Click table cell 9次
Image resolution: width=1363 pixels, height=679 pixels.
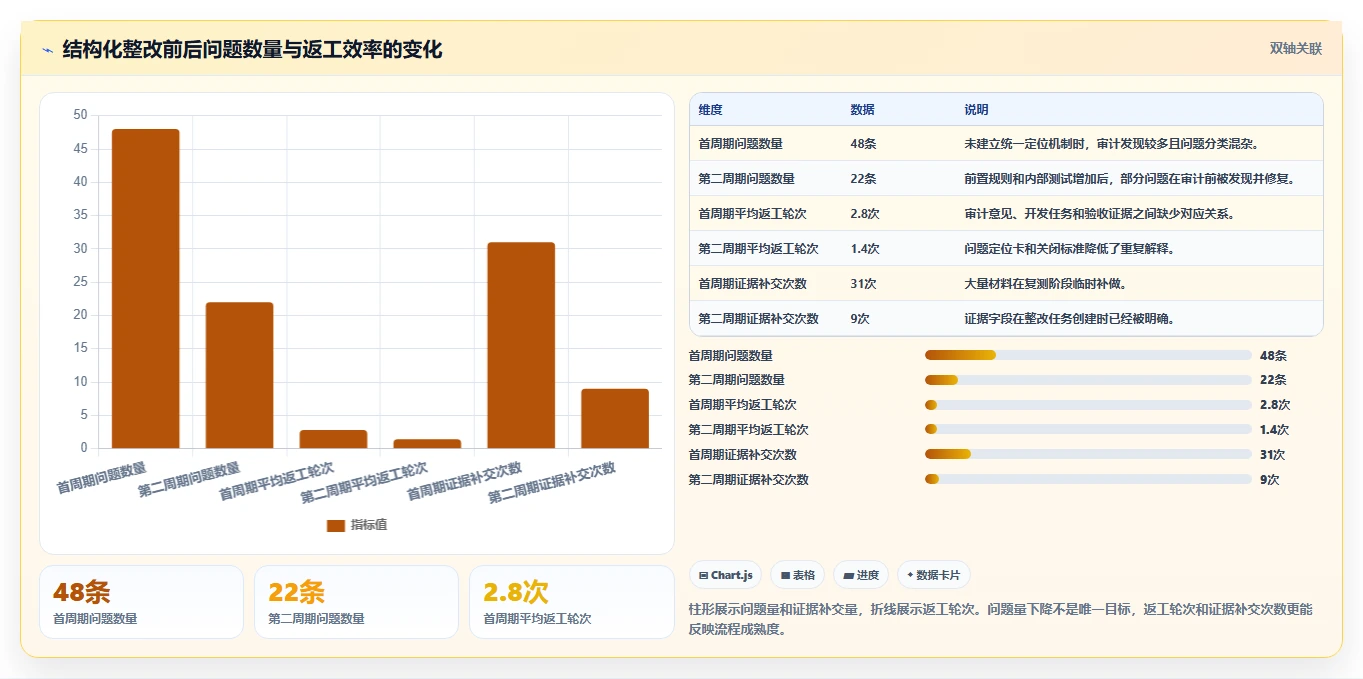[x=860, y=318]
